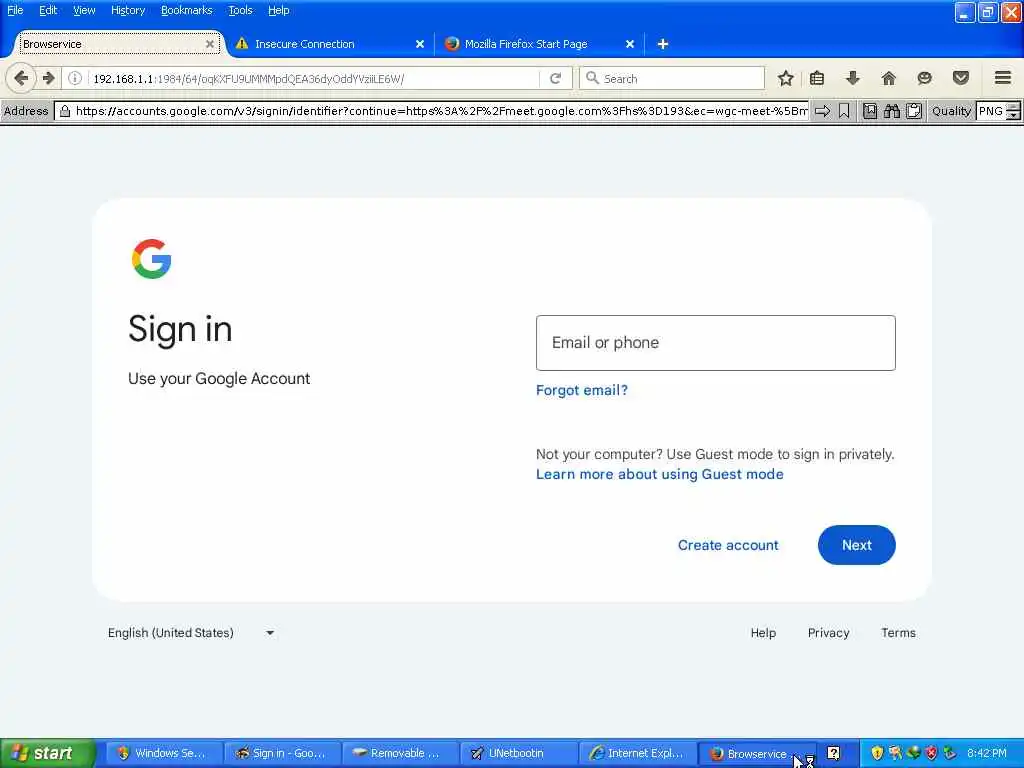Image resolution: width=1024 pixels, height=768 pixels.
Task: Go to the Home page icon
Action: pyautogui.click(x=889, y=78)
